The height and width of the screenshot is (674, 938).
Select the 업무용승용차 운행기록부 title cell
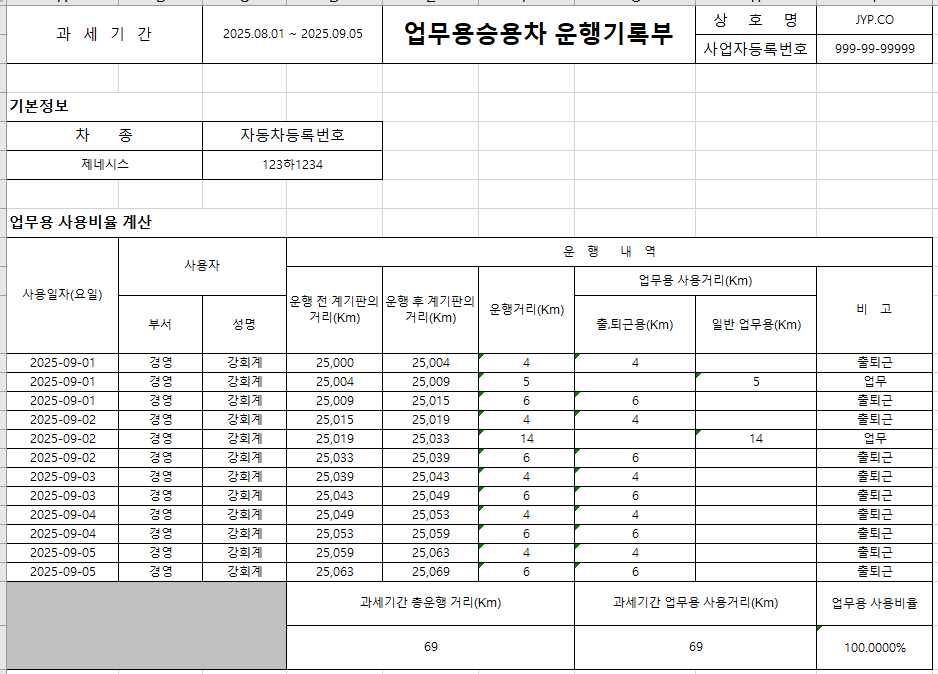(538, 34)
